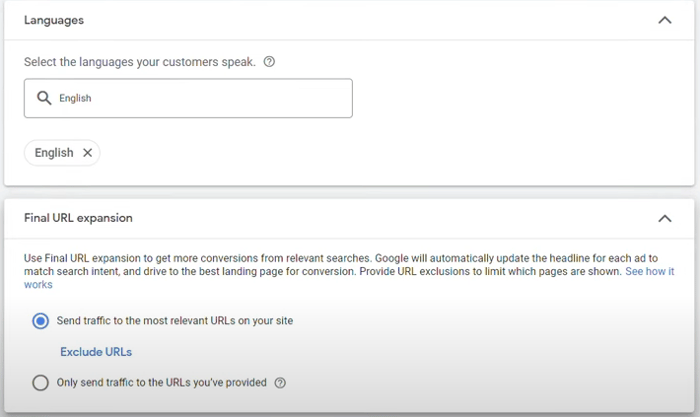Click the 'English' placeholder text in search box
700x417 pixels.
tap(75, 98)
